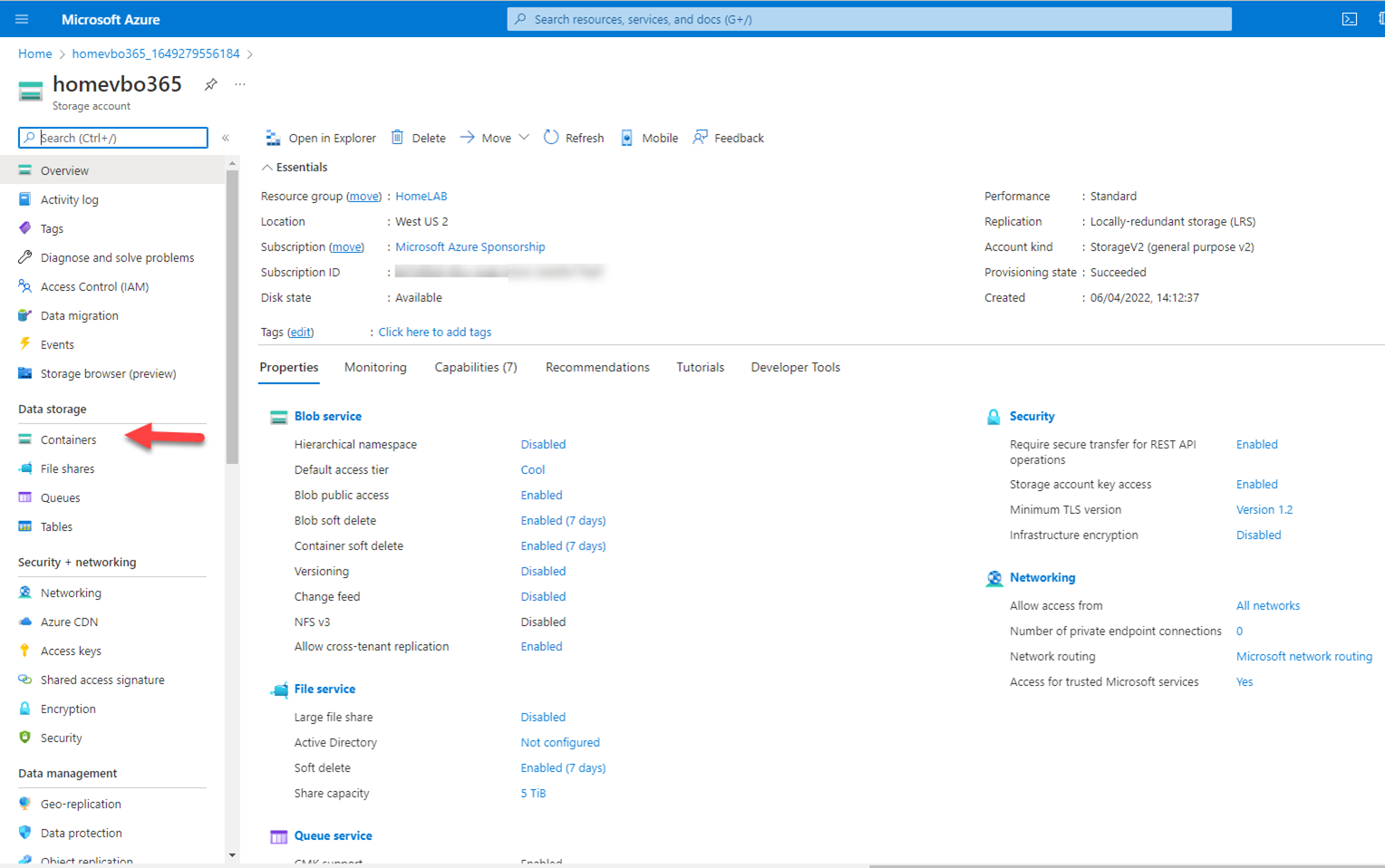
Task: Click the Storage browser icon
Action: click(x=25, y=373)
